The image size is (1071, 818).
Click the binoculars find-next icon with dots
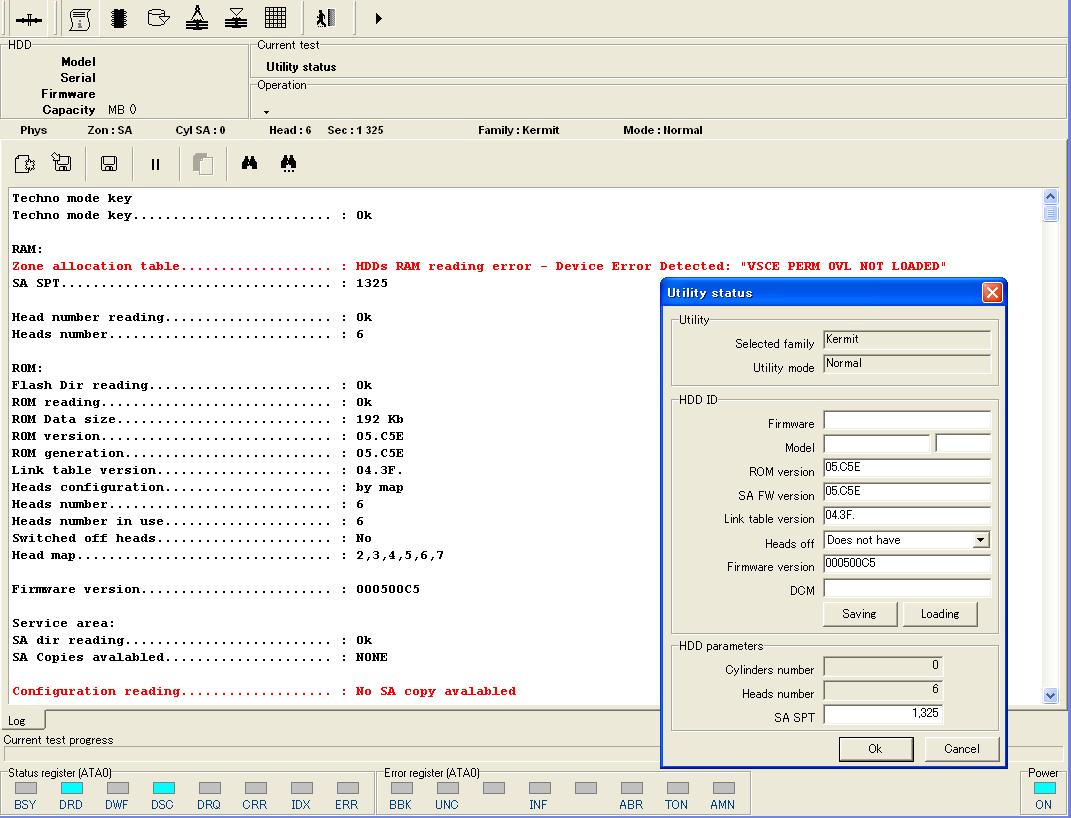point(288,163)
